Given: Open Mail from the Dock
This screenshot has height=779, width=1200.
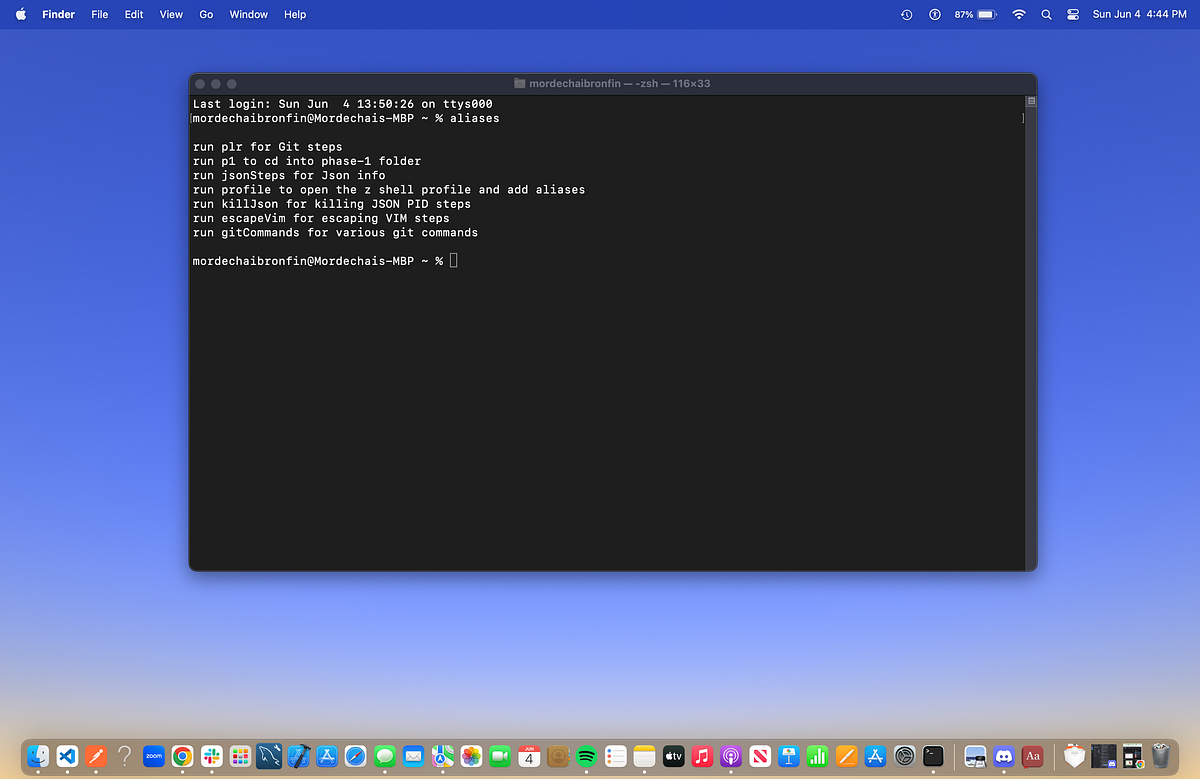Looking at the screenshot, I should [413, 757].
